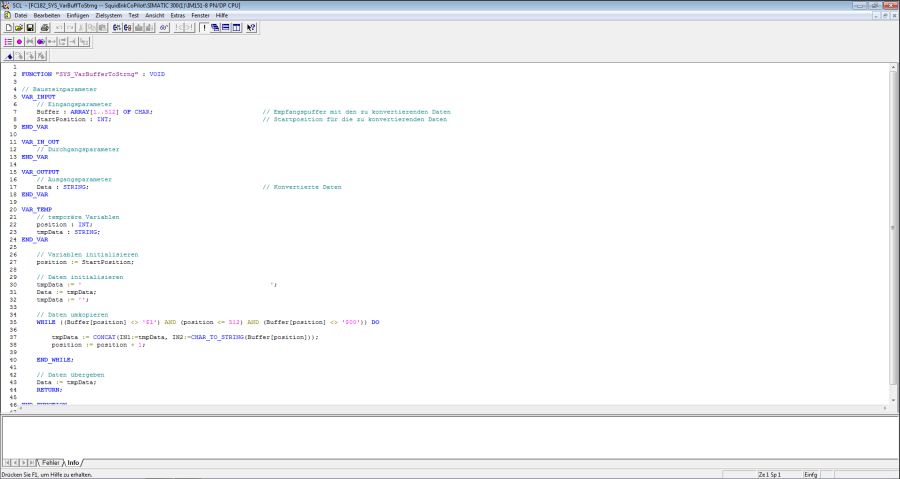This screenshot has height=479, width=900.
Task: Toggle the vertical tile window button
Action: (236, 28)
